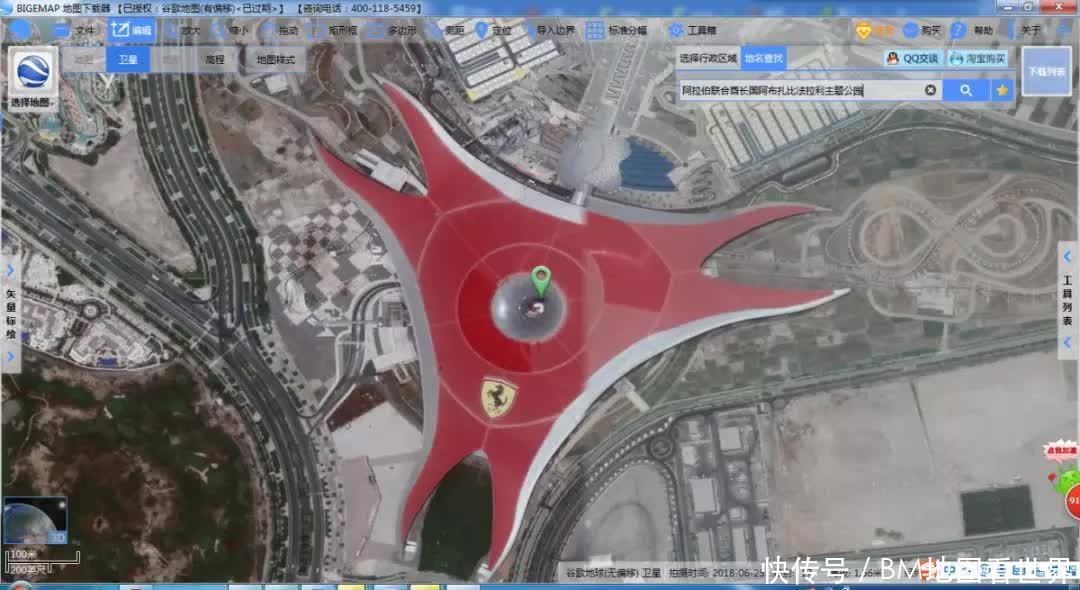Open the 选择地图 map source dropdown
1080x590 pixels.
click(x=34, y=78)
